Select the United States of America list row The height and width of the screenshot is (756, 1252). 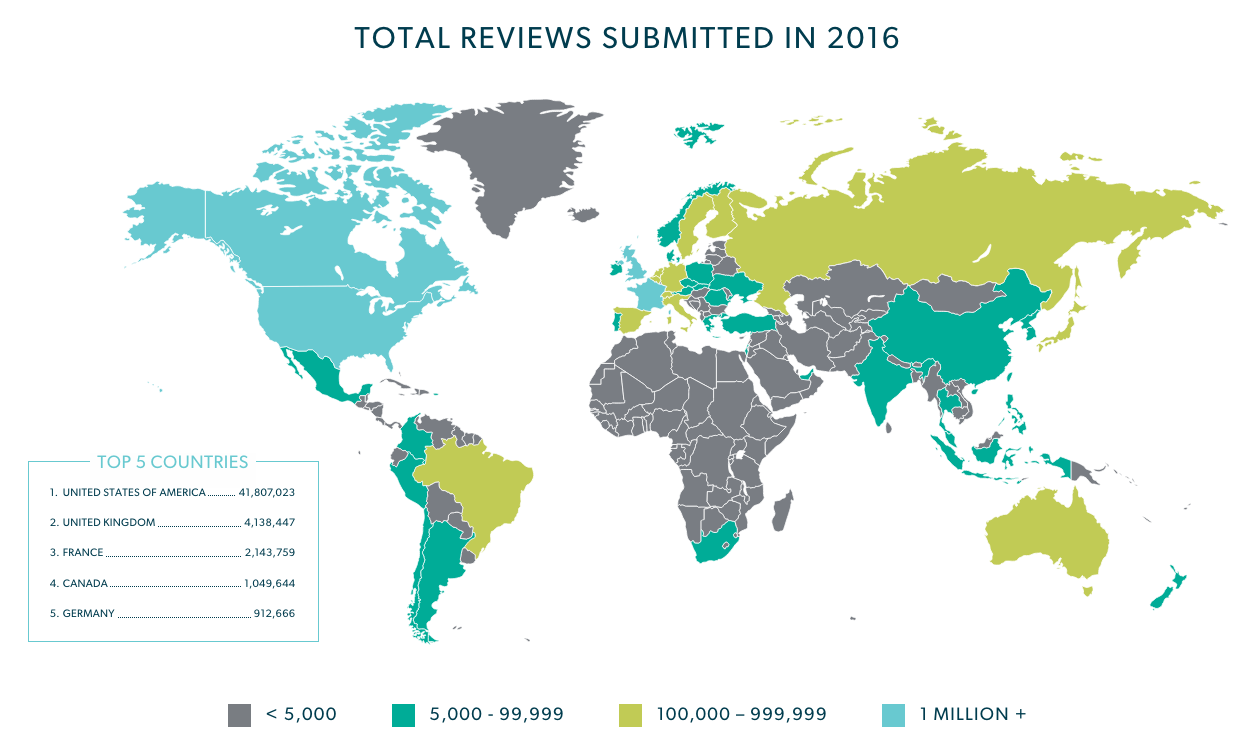click(x=172, y=493)
